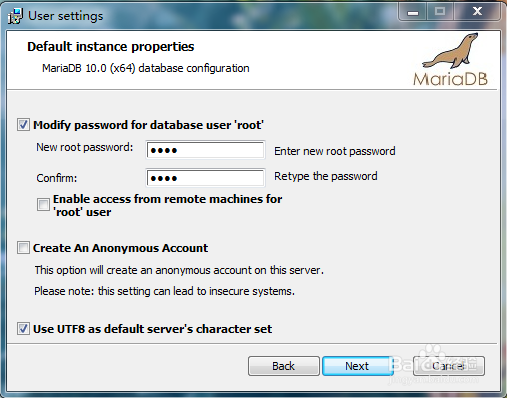Click 'Create An Anonymous Account' label text

pyautogui.click(x=120, y=248)
